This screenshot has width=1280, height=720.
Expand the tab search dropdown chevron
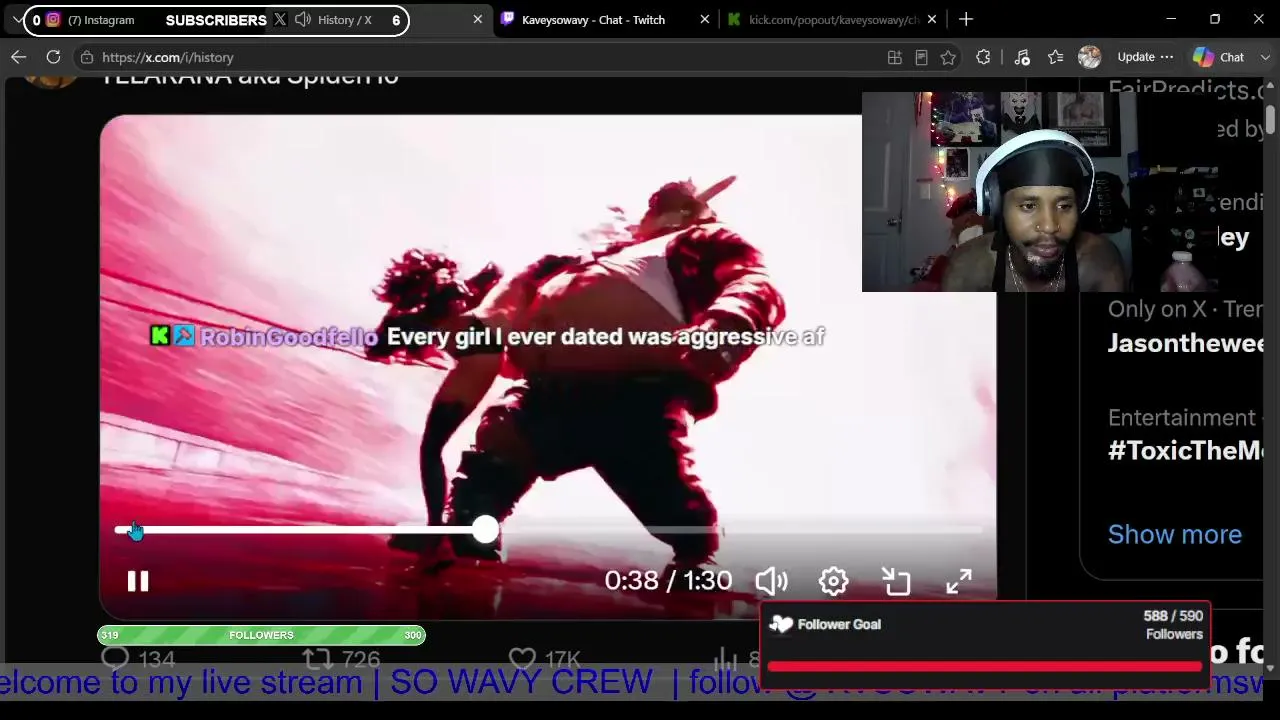coord(18,19)
